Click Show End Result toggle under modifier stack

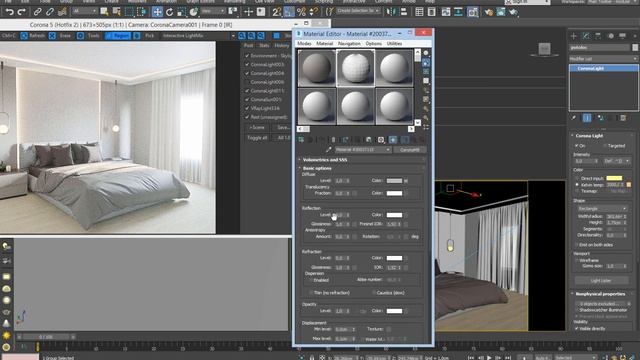587,118
